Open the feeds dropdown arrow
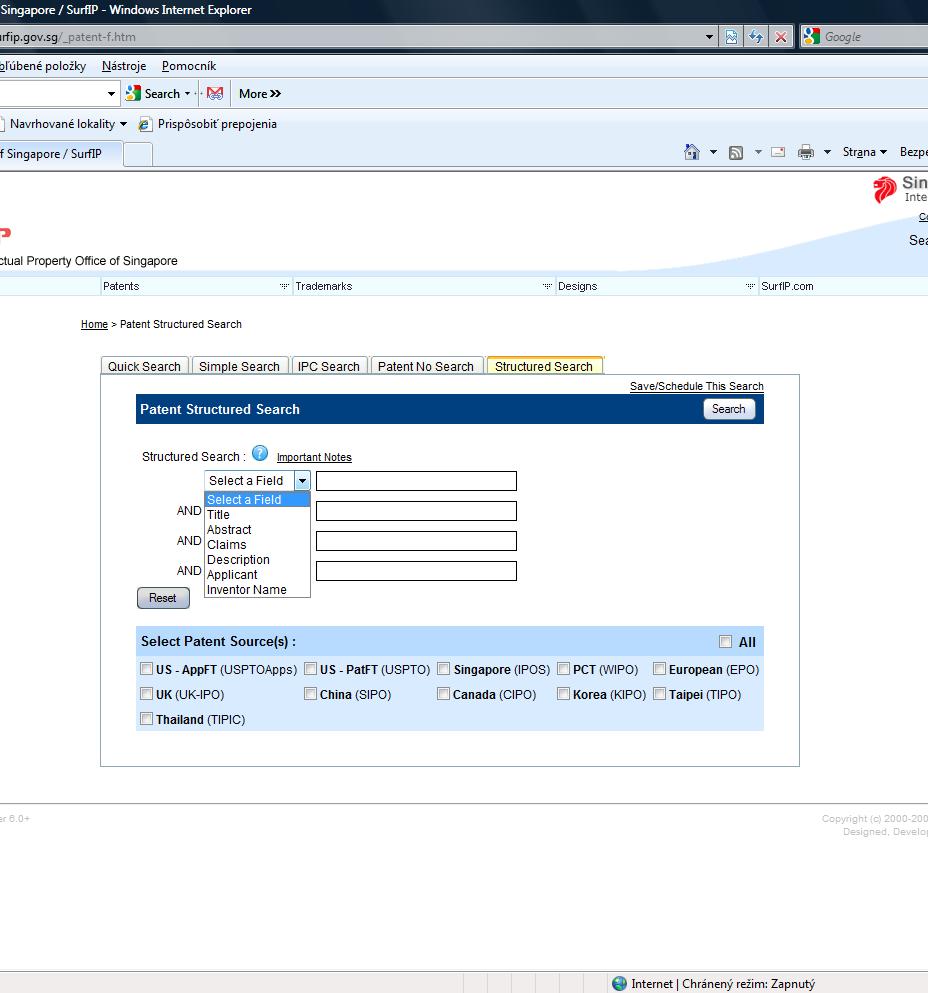Screen dimensions: 928x993 pyautogui.click(x=758, y=152)
